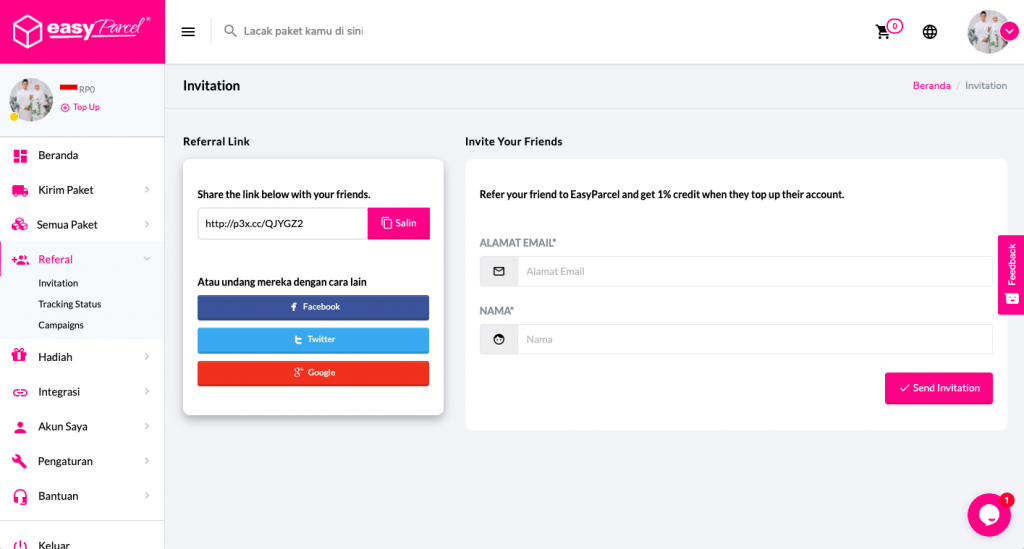Click the Beranda breadcrumb link

tap(931, 86)
